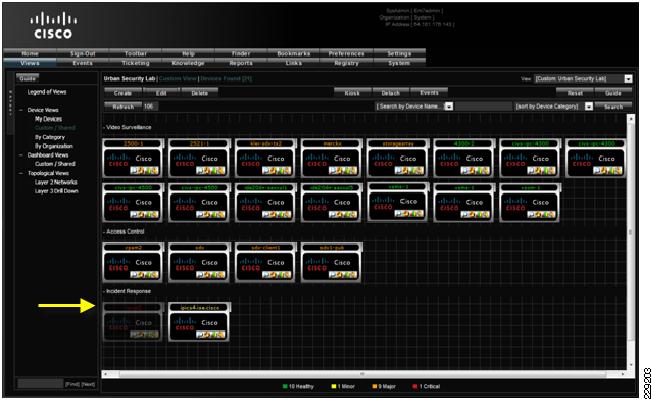Click the green 10 Healthy status indicator
Screen dimensions: 652x400
tap(298, 386)
